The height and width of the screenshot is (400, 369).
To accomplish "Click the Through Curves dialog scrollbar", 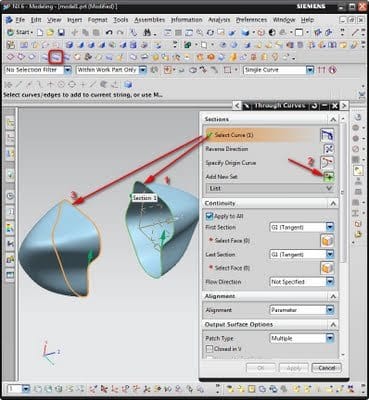I will click(x=343, y=193).
